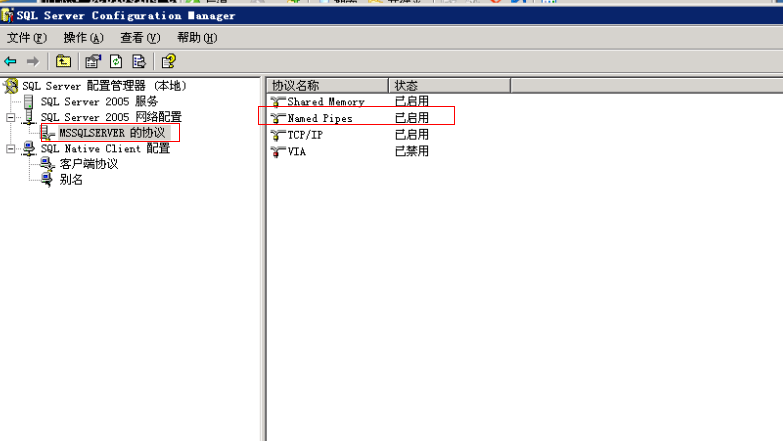Click the Shared Memory protocol icon
The image size is (783, 441).
tap(278, 101)
